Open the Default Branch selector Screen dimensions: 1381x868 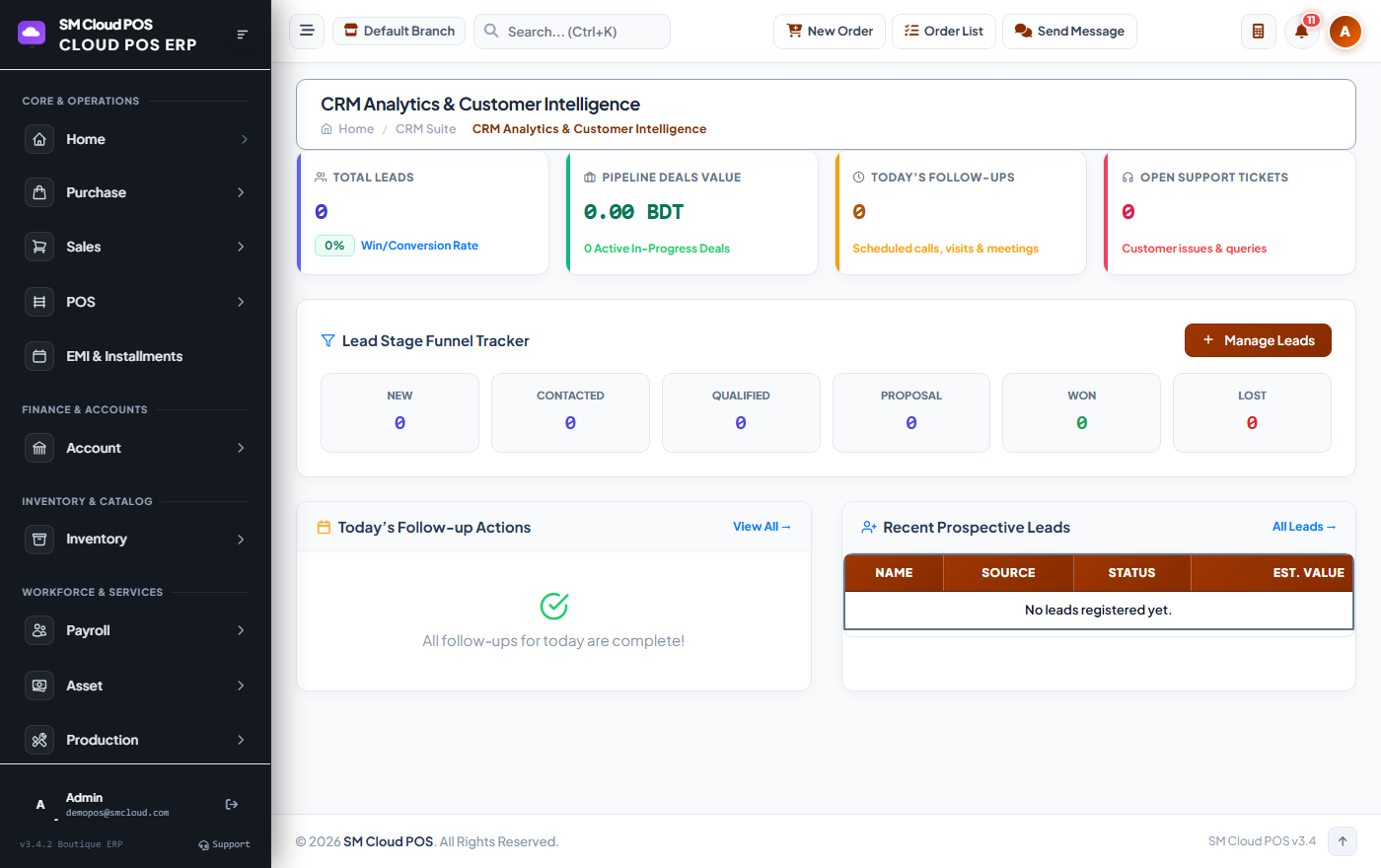tap(400, 32)
